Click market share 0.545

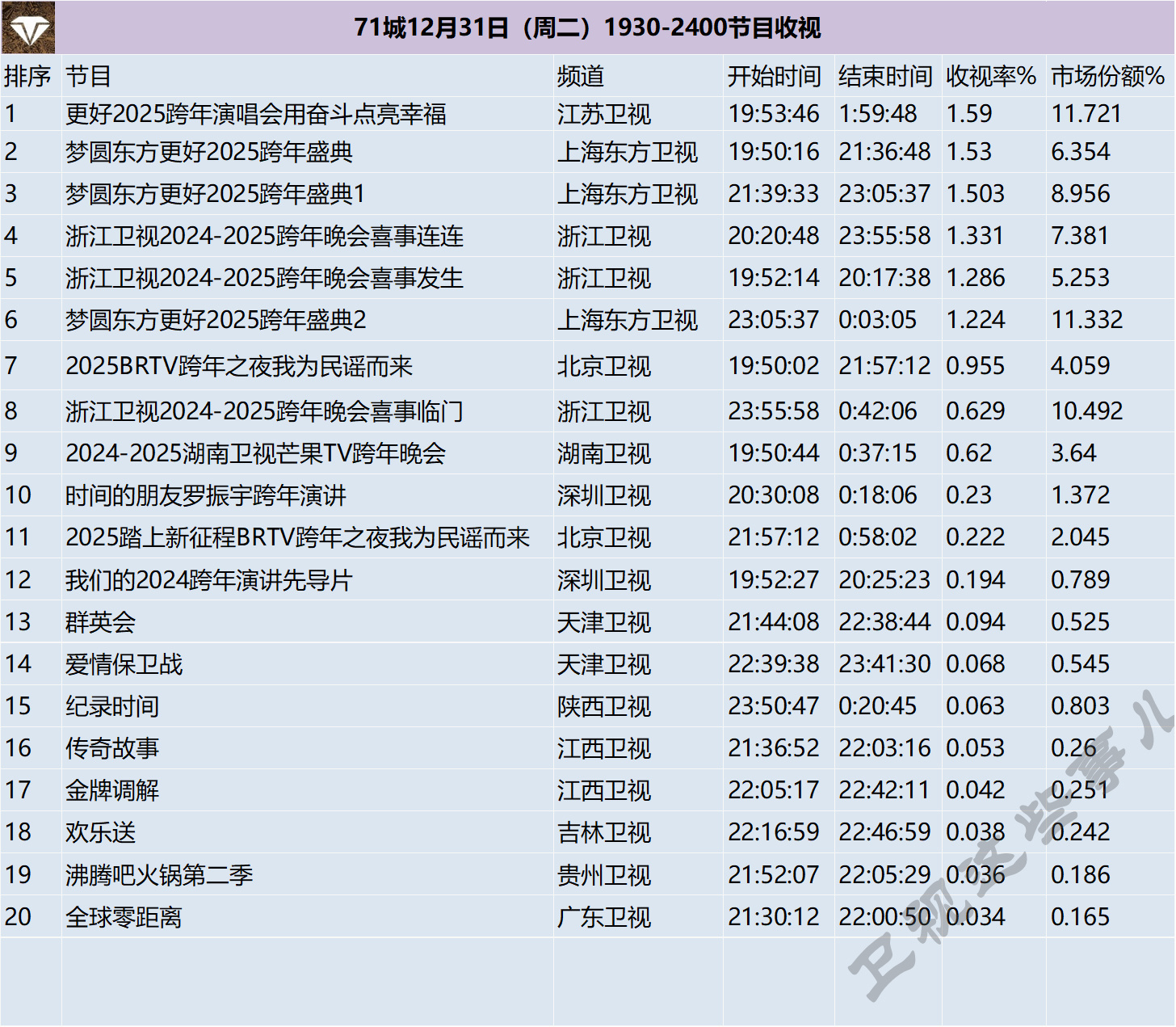(1081, 664)
